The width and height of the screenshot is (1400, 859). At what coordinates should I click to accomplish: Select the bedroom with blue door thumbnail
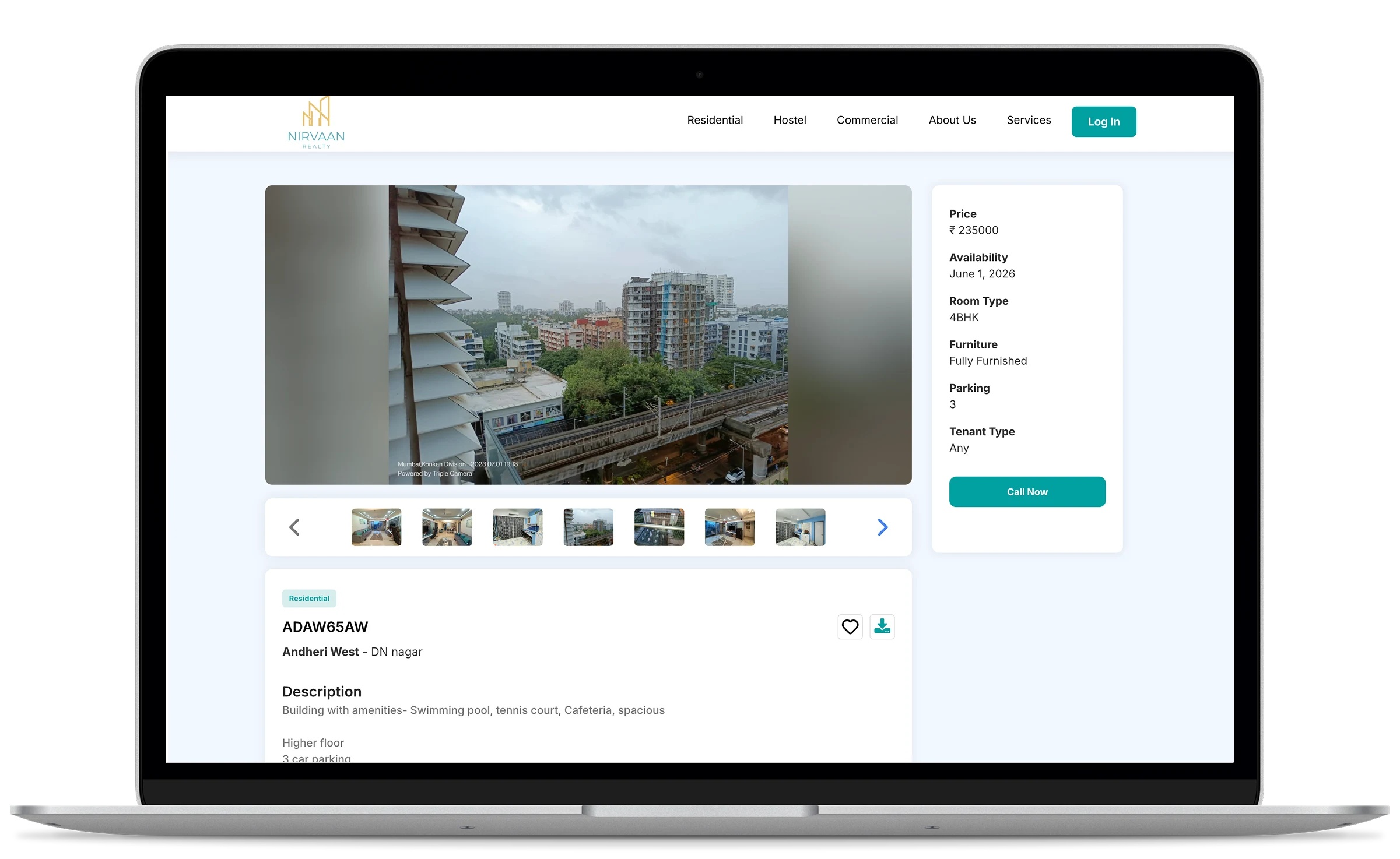(800, 527)
